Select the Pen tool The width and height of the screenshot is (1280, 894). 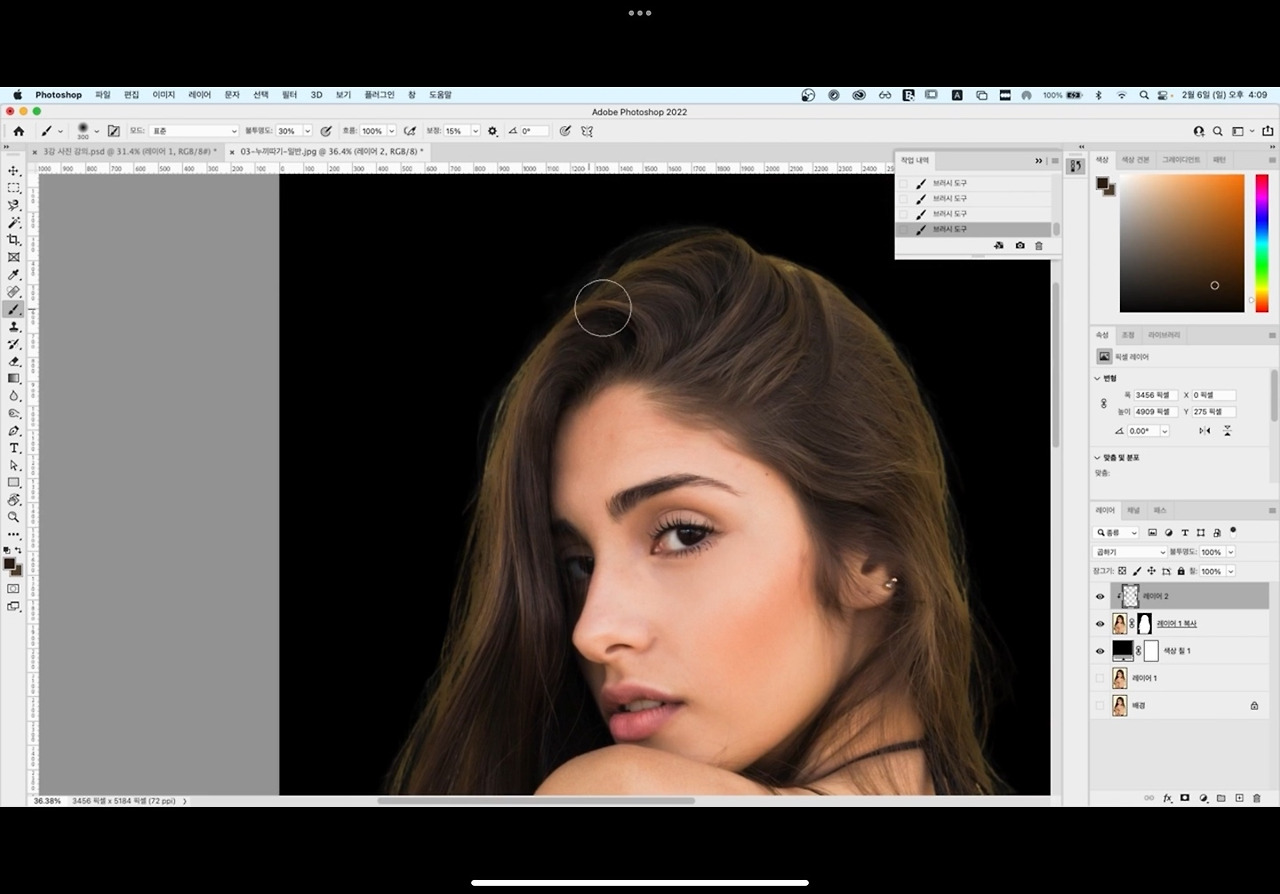pos(14,431)
